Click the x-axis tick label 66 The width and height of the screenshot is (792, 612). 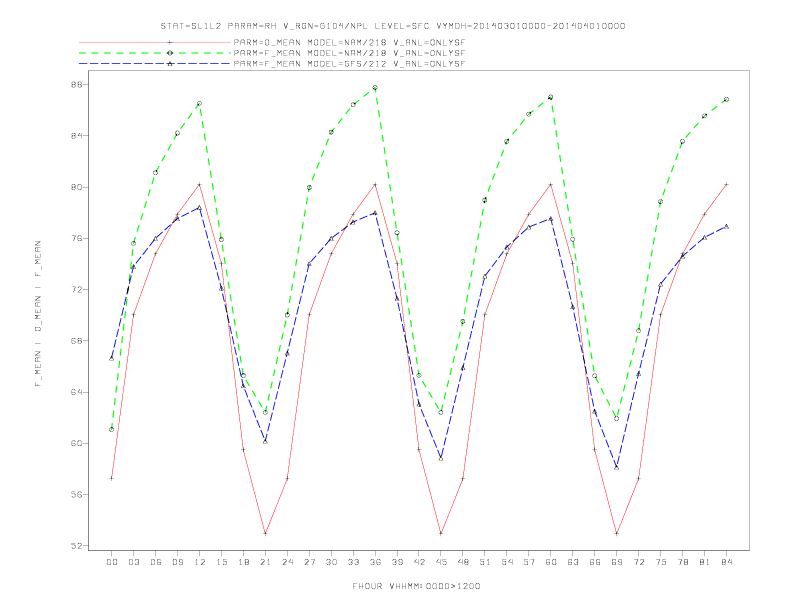click(x=595, y=562)
